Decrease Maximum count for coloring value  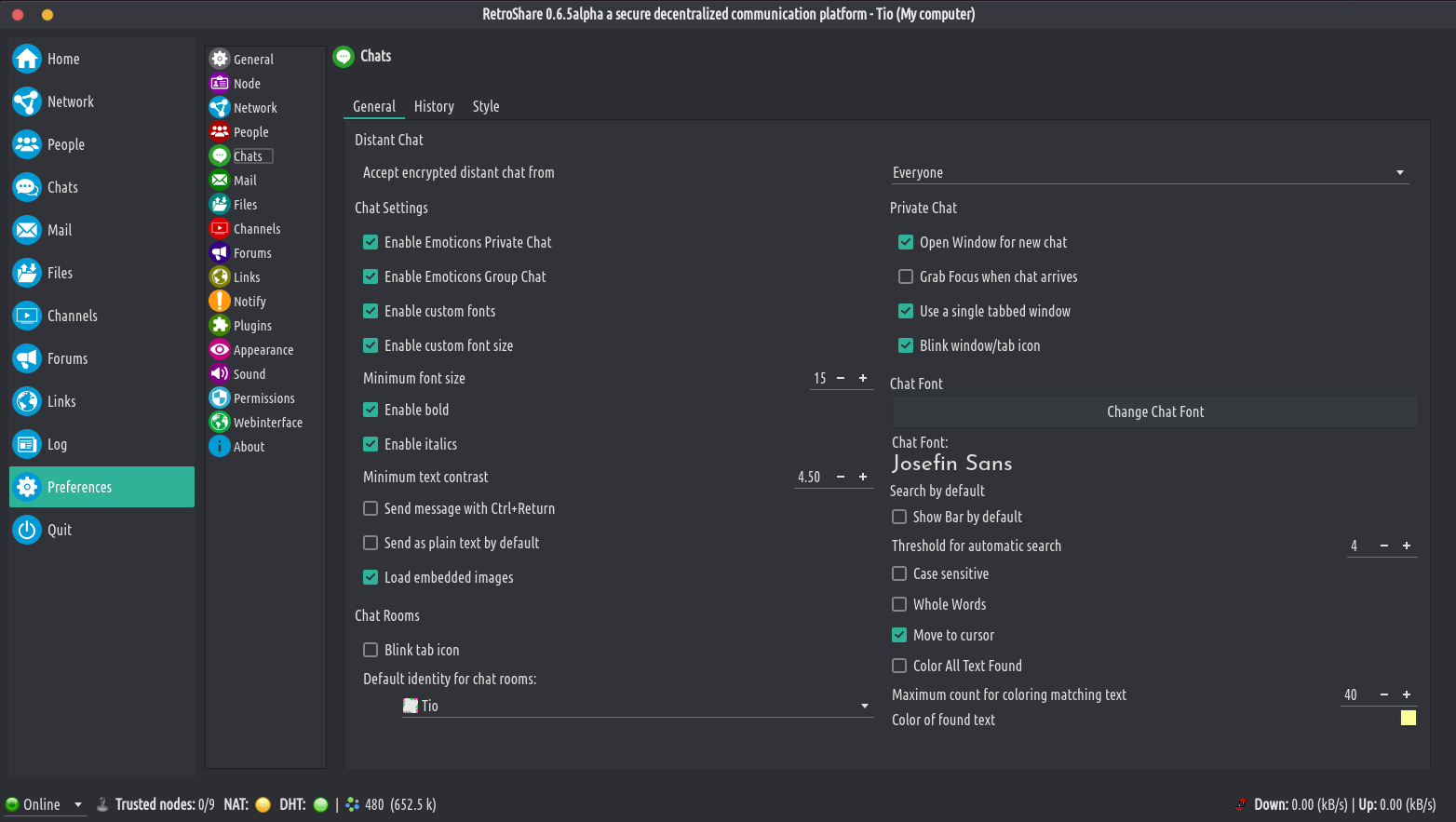click(1384, 694)
